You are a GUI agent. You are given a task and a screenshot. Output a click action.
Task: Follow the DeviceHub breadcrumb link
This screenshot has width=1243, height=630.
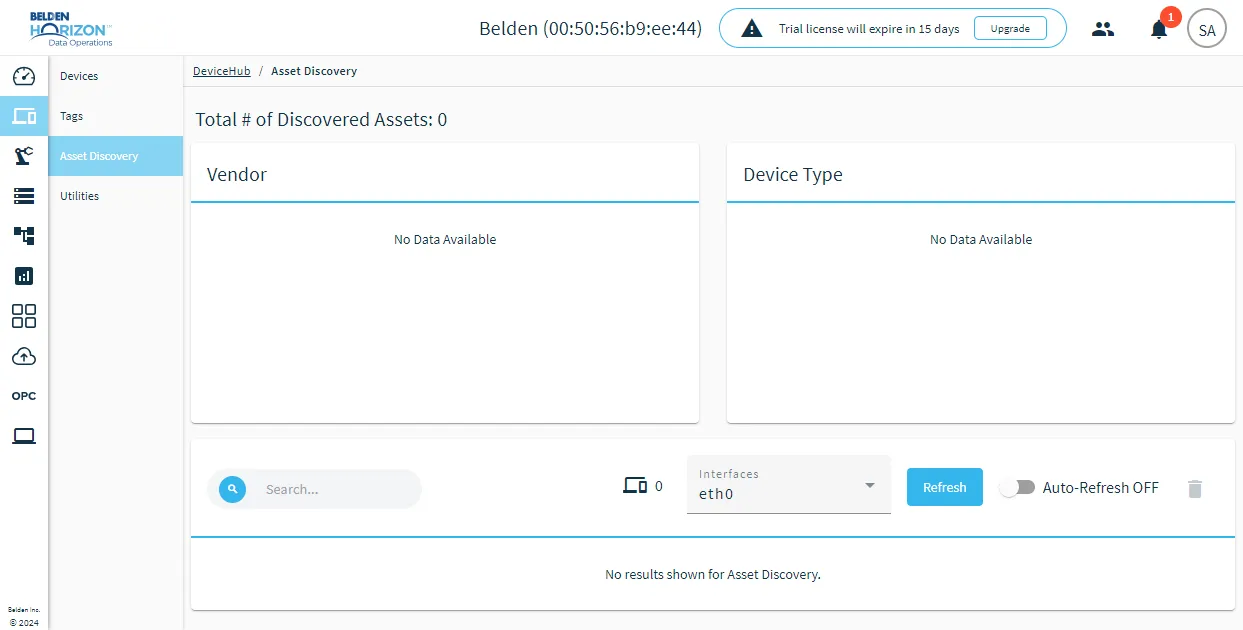point(222,71)
